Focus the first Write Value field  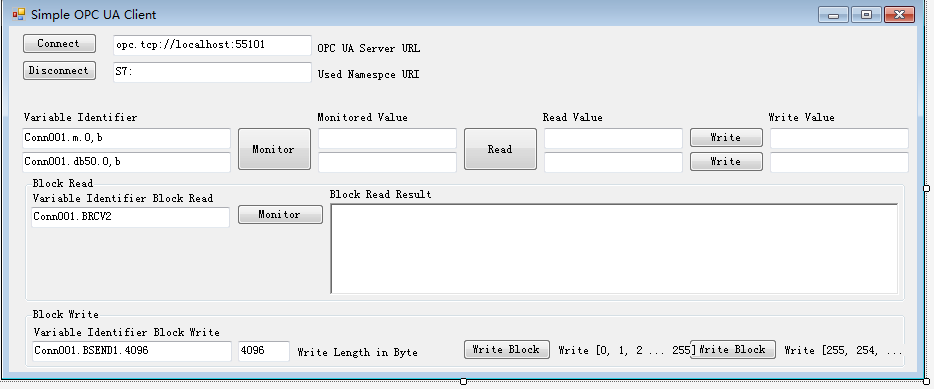(x=839, y=138)
